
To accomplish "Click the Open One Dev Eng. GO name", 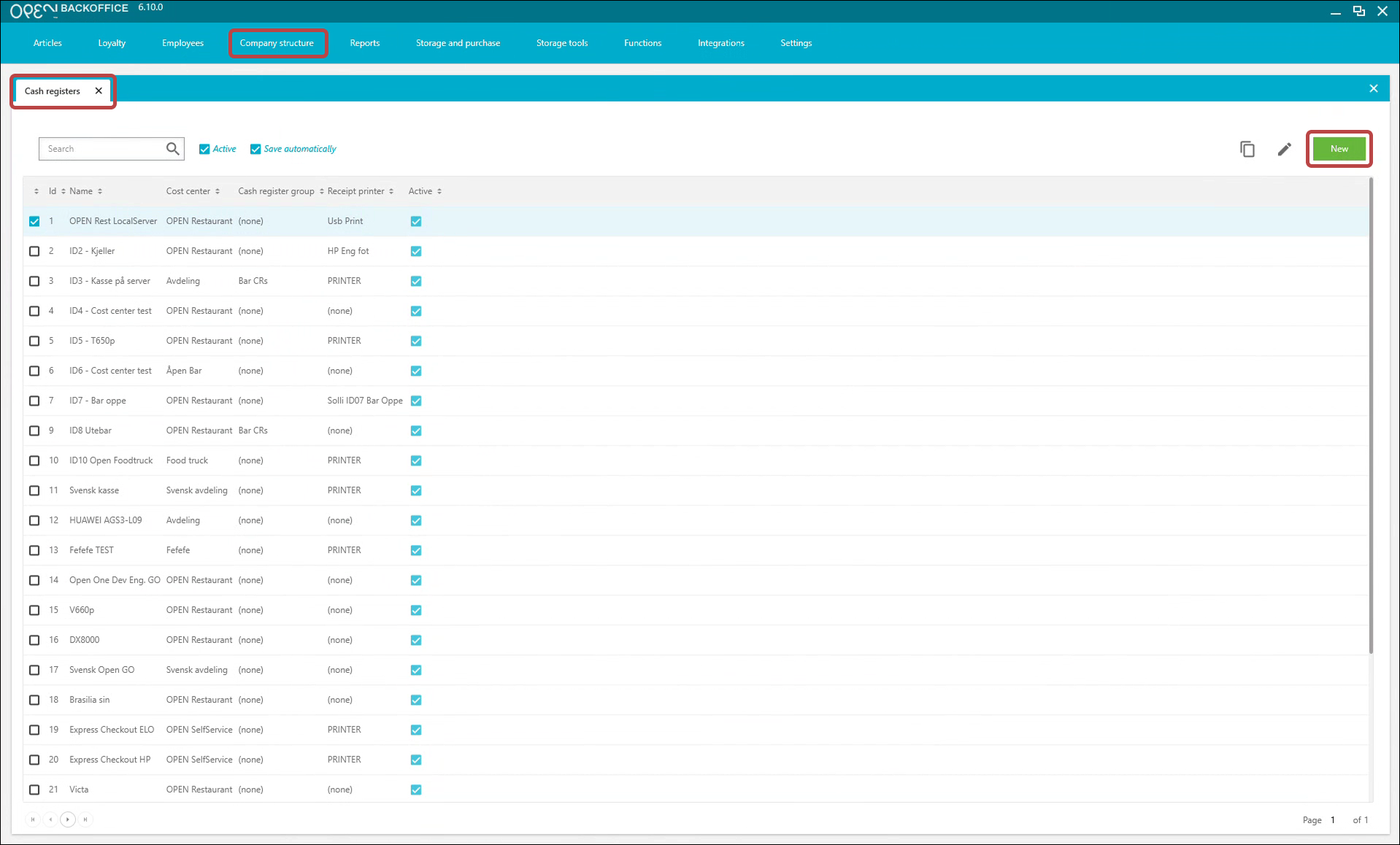I will [x=115, y=580].
